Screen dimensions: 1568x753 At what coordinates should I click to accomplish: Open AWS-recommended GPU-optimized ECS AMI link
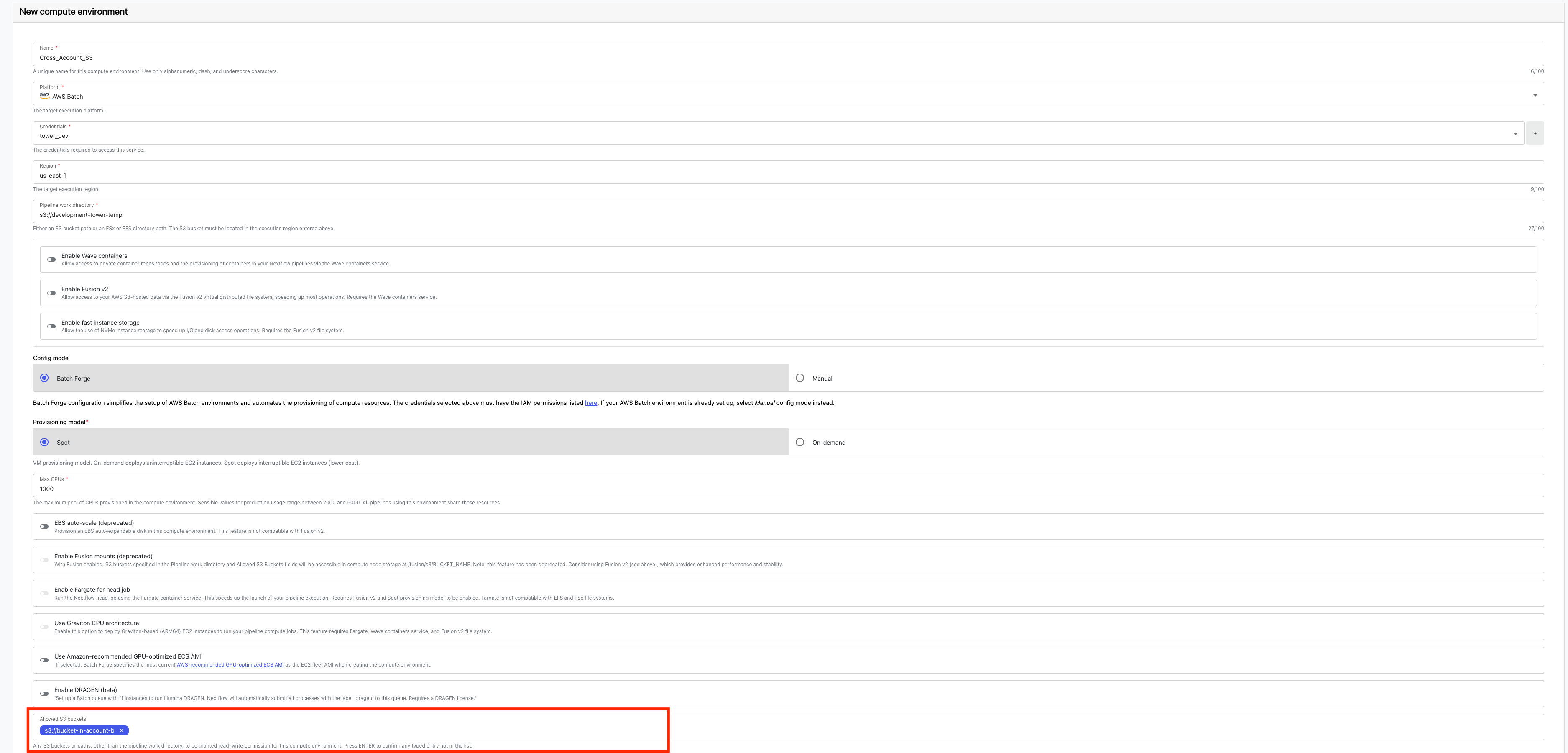pos(230,665)
